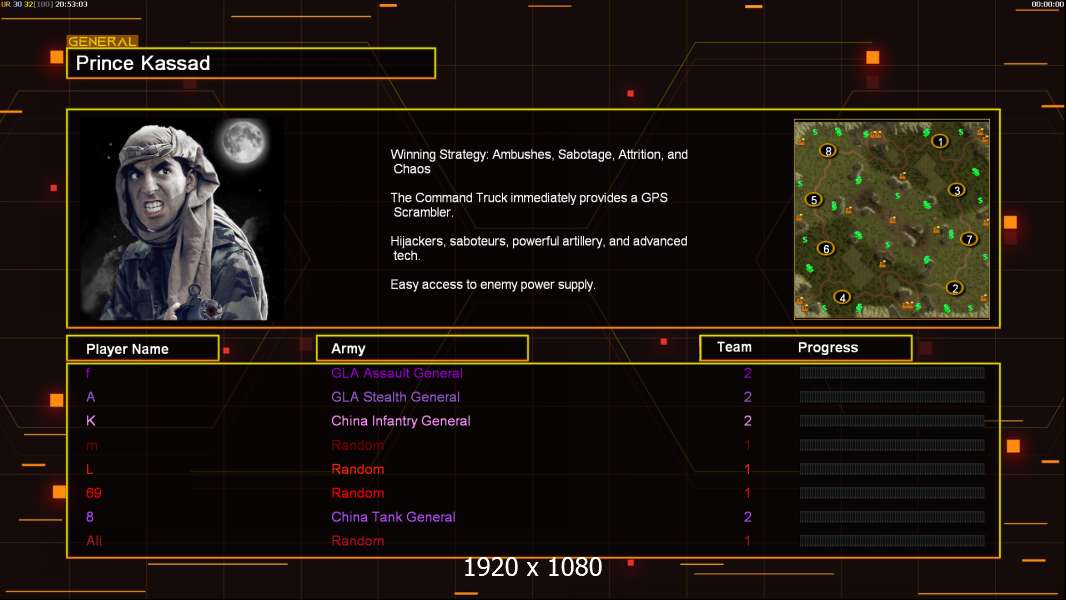The height and width of the screenshot is (600, 1066).
Task: Select start position 4 on the minimap
Action: pyautogui.click(x=842, y=298)
